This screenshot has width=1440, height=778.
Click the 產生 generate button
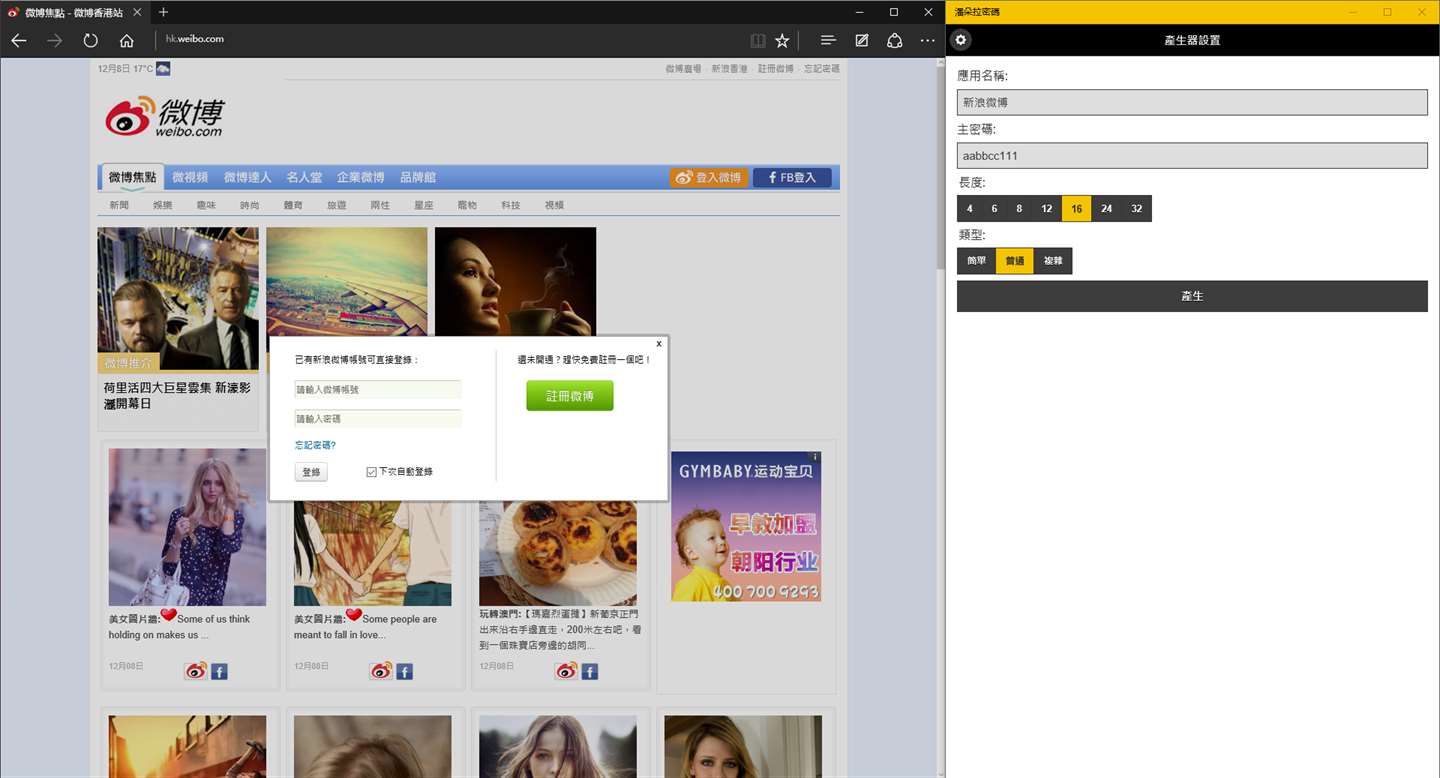tap(1192, 296)
